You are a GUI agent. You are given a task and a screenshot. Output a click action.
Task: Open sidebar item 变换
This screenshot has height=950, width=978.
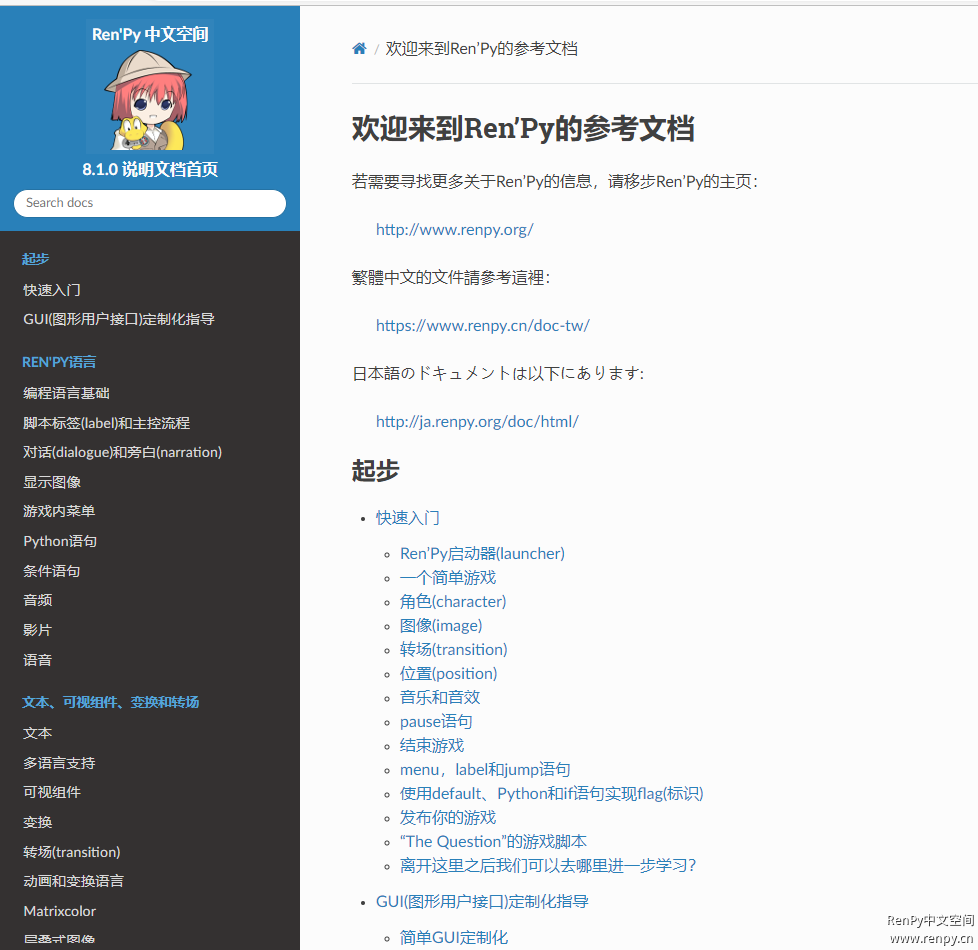click(x=37, y=822)
